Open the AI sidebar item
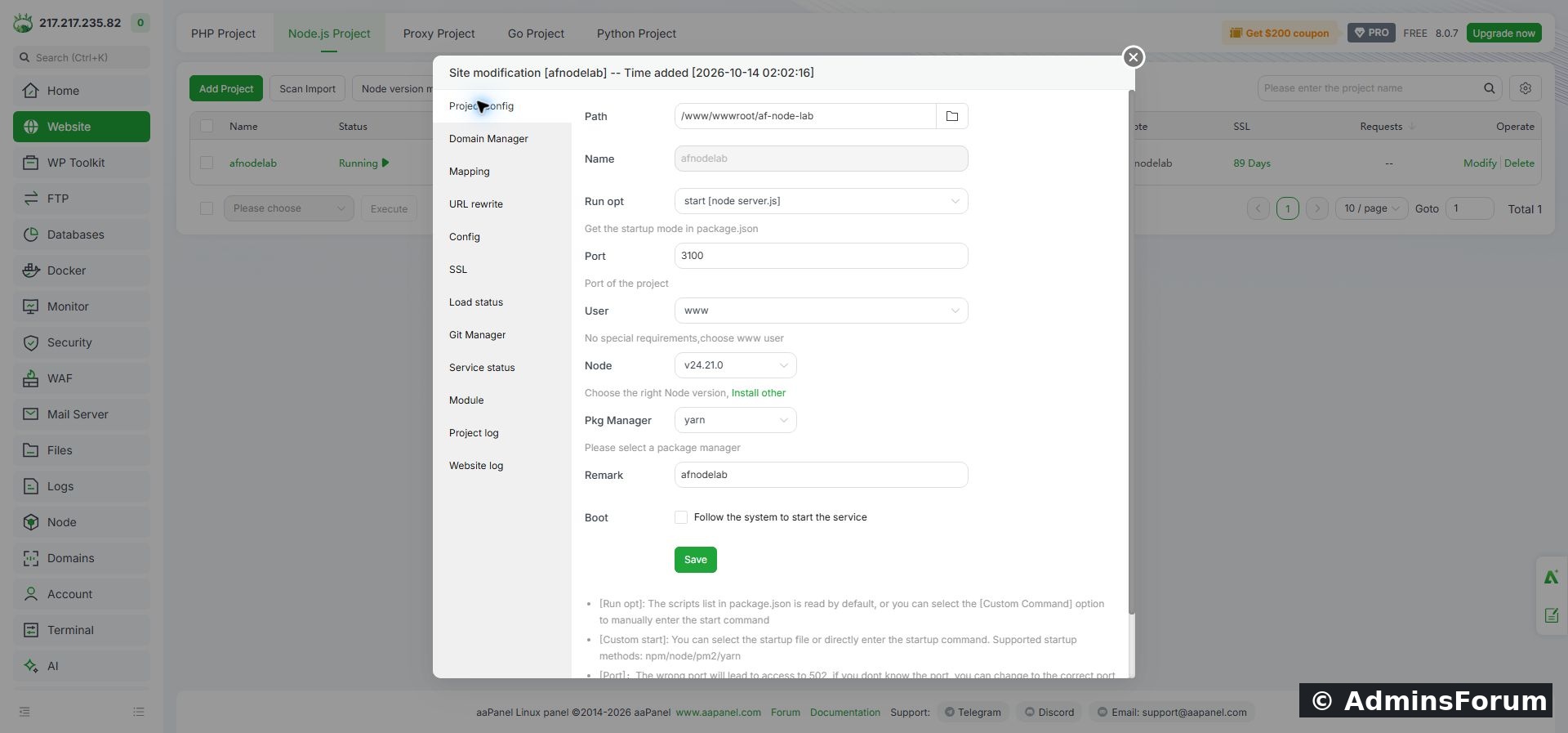This screenshot has width=1568, height=733. [82, 666]
